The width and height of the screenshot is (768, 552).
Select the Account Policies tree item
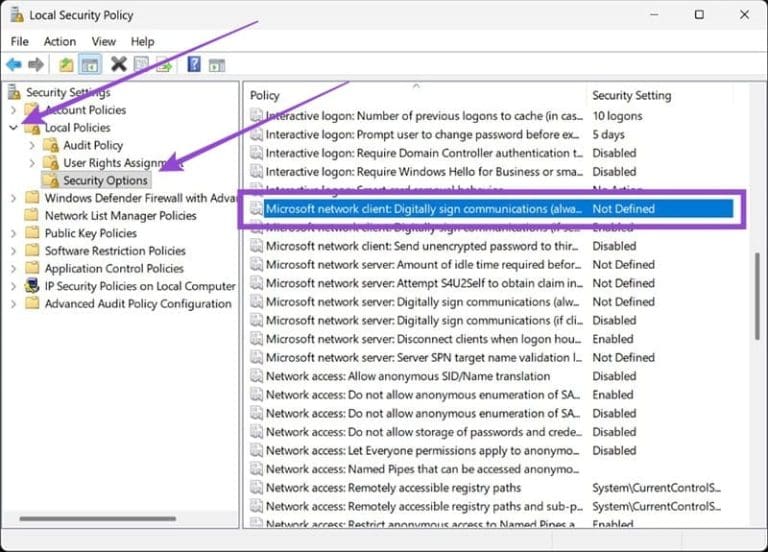(85, 110)
